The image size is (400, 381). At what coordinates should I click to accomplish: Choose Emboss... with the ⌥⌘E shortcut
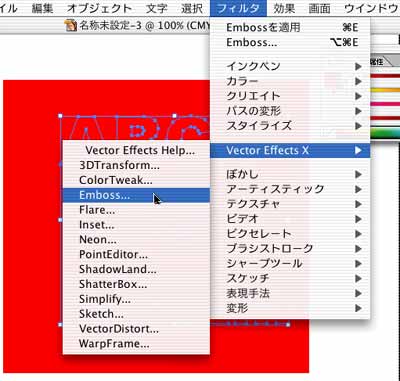click(290, 42)
